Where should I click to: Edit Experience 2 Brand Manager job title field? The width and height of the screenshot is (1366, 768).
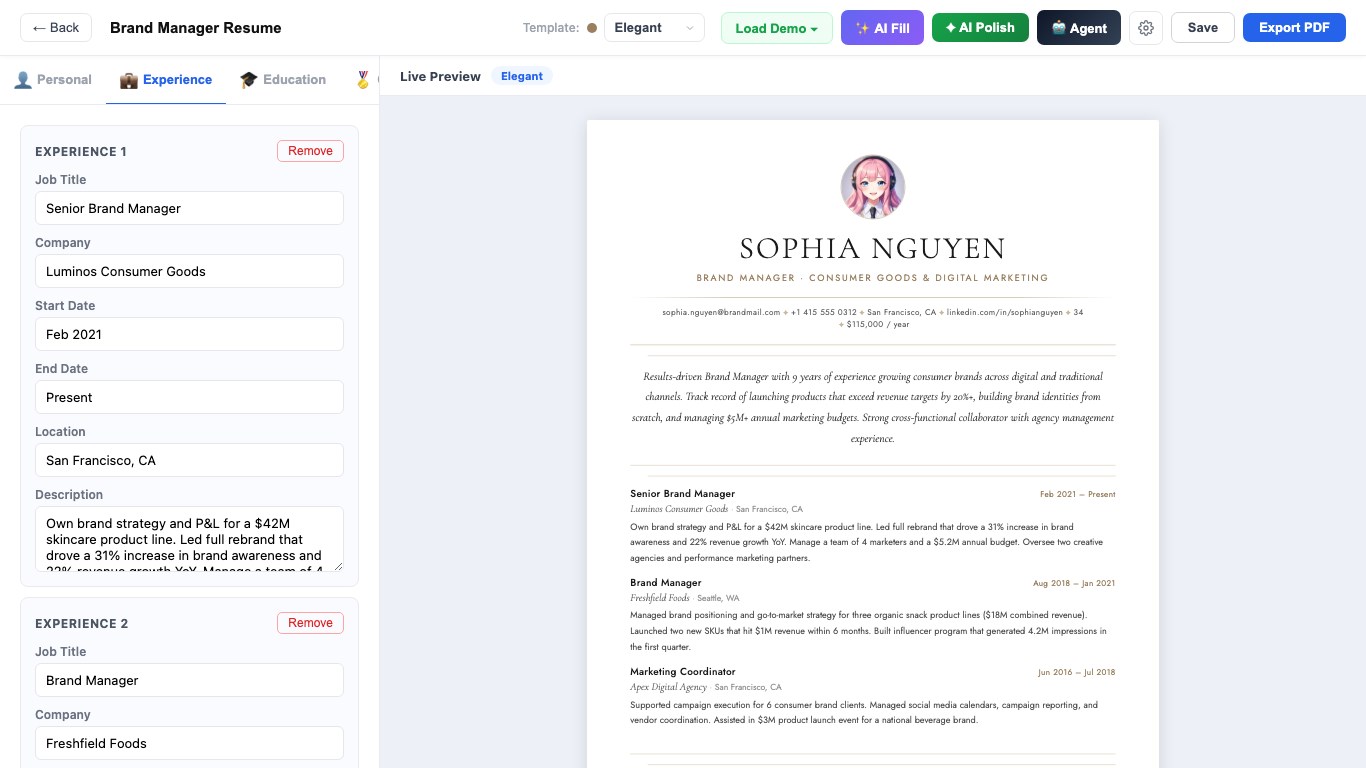(x=189, y=680)
